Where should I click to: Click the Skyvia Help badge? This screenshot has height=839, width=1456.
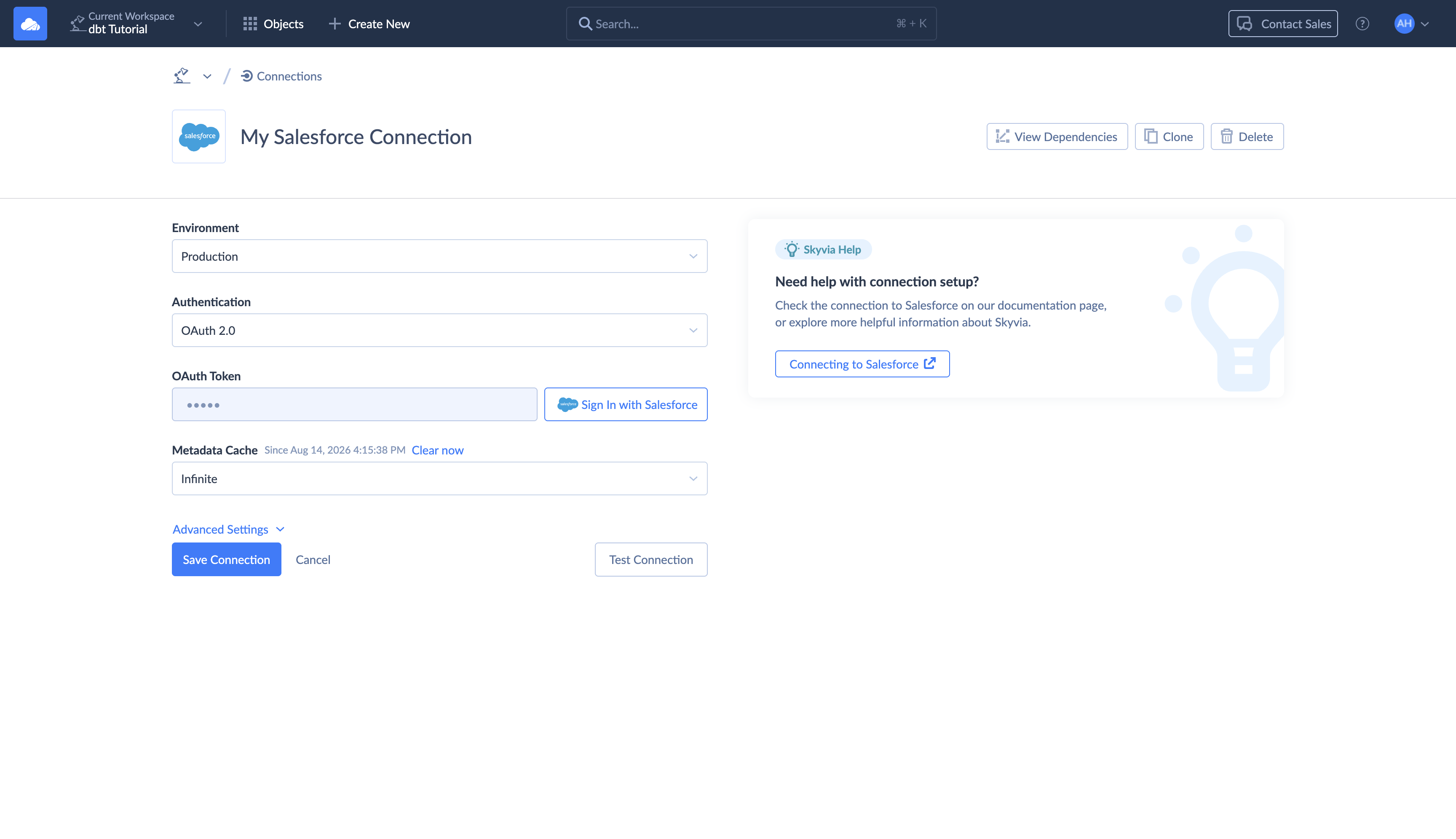tap(822, 249)
